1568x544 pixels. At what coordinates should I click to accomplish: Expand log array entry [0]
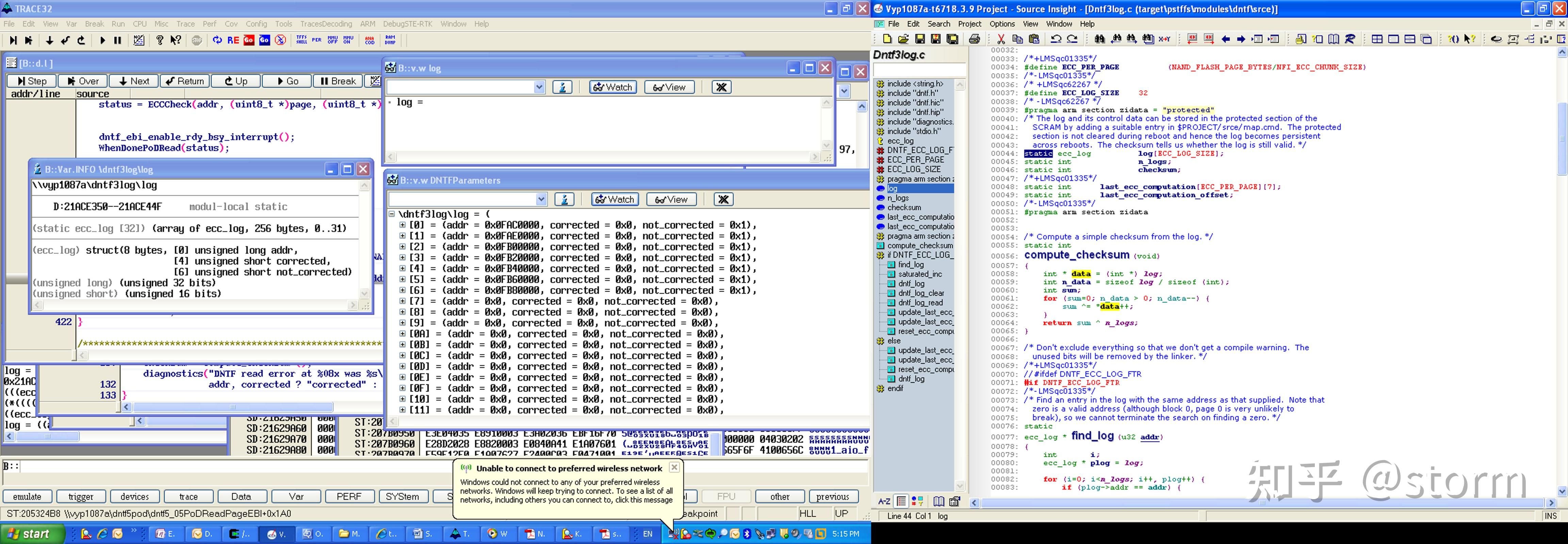402,225
